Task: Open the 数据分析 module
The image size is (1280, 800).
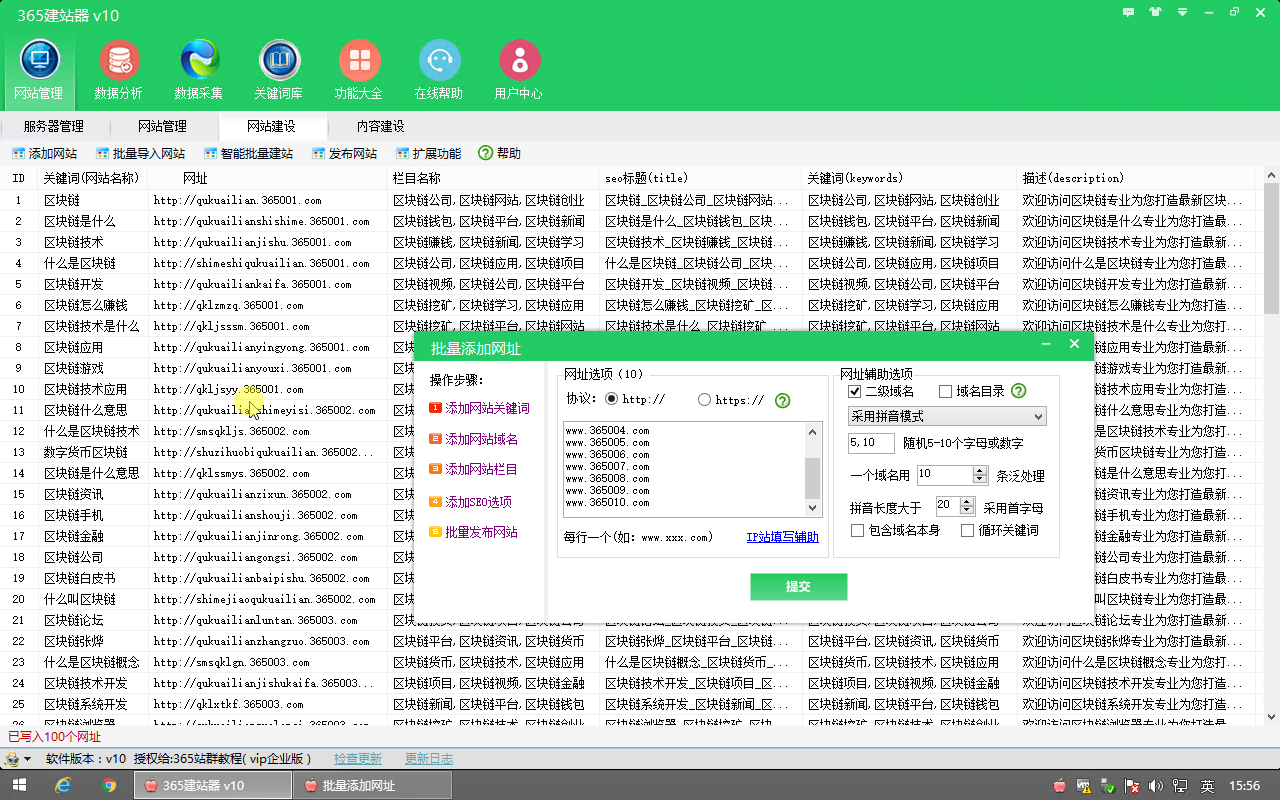Action: [119, 70]
